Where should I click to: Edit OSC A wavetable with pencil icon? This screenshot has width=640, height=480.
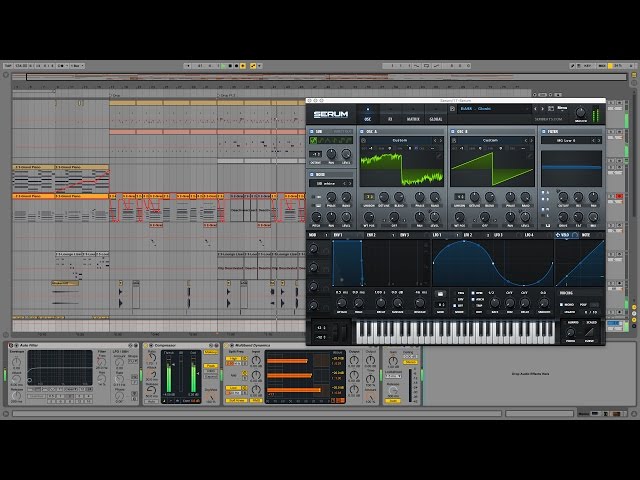tap(439, 156)
